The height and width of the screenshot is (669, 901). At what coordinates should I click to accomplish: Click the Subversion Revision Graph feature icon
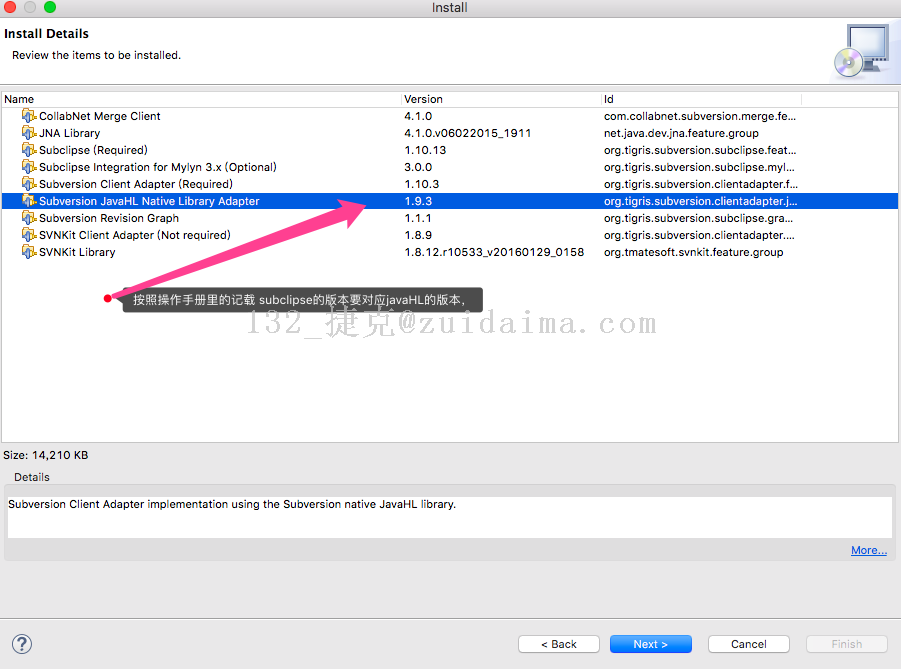tap(29, 218)
